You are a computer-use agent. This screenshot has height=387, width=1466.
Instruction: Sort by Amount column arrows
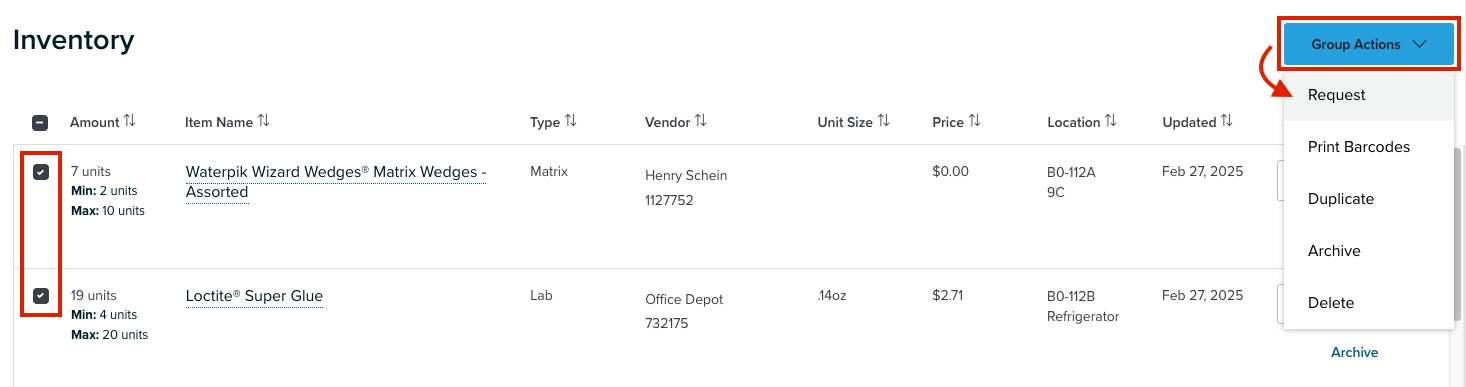pos(129,121)
